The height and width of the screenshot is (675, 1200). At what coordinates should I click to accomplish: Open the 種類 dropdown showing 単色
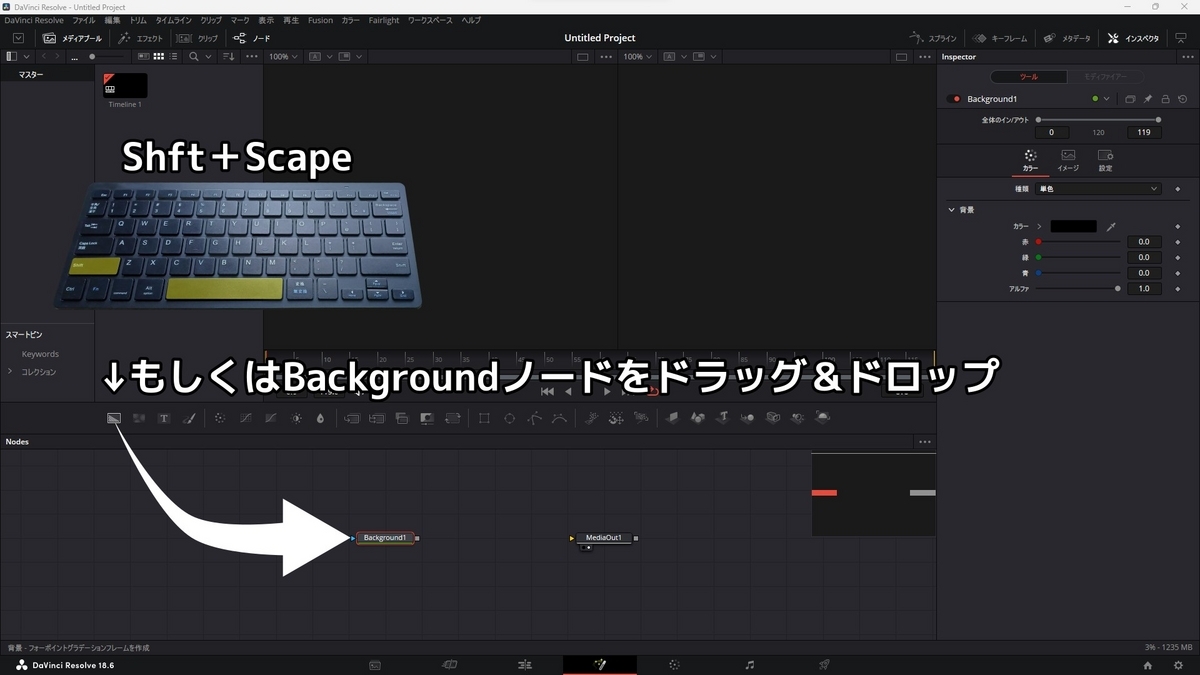click(1097, 189)
